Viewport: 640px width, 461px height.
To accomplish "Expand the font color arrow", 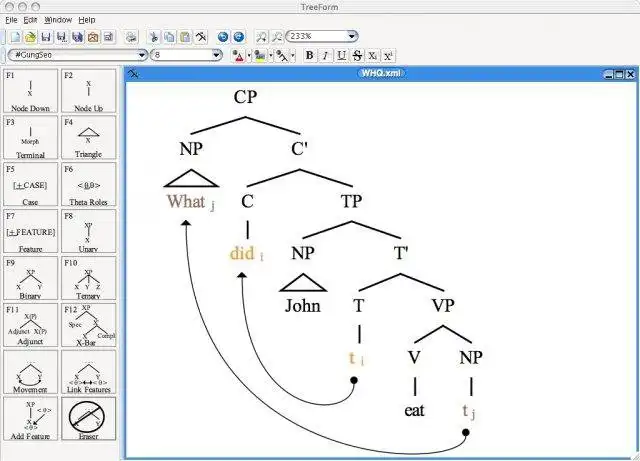I will pos(249,56).
